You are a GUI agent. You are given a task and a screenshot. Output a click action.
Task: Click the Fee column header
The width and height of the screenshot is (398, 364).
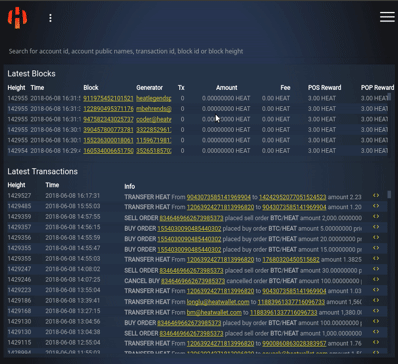[285, 88]
